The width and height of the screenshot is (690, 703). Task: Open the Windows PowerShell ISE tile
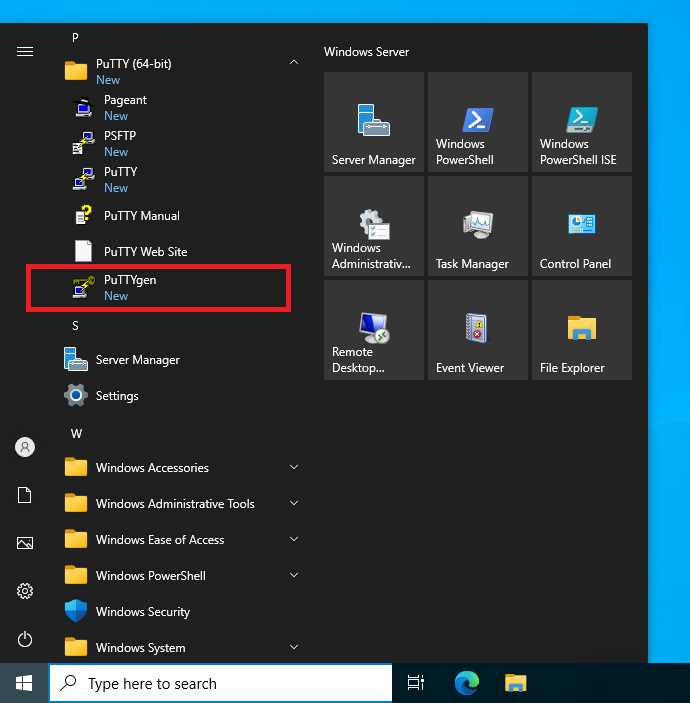(x=582, y=122)
